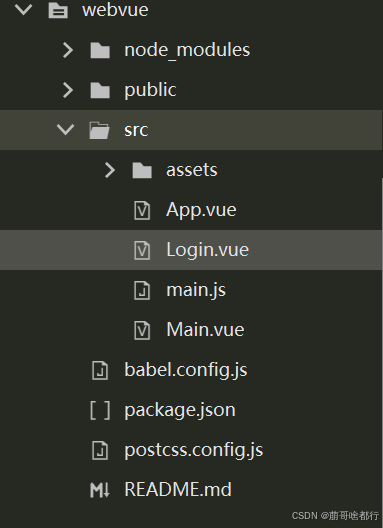Select the public folder label

coord(150,90)
